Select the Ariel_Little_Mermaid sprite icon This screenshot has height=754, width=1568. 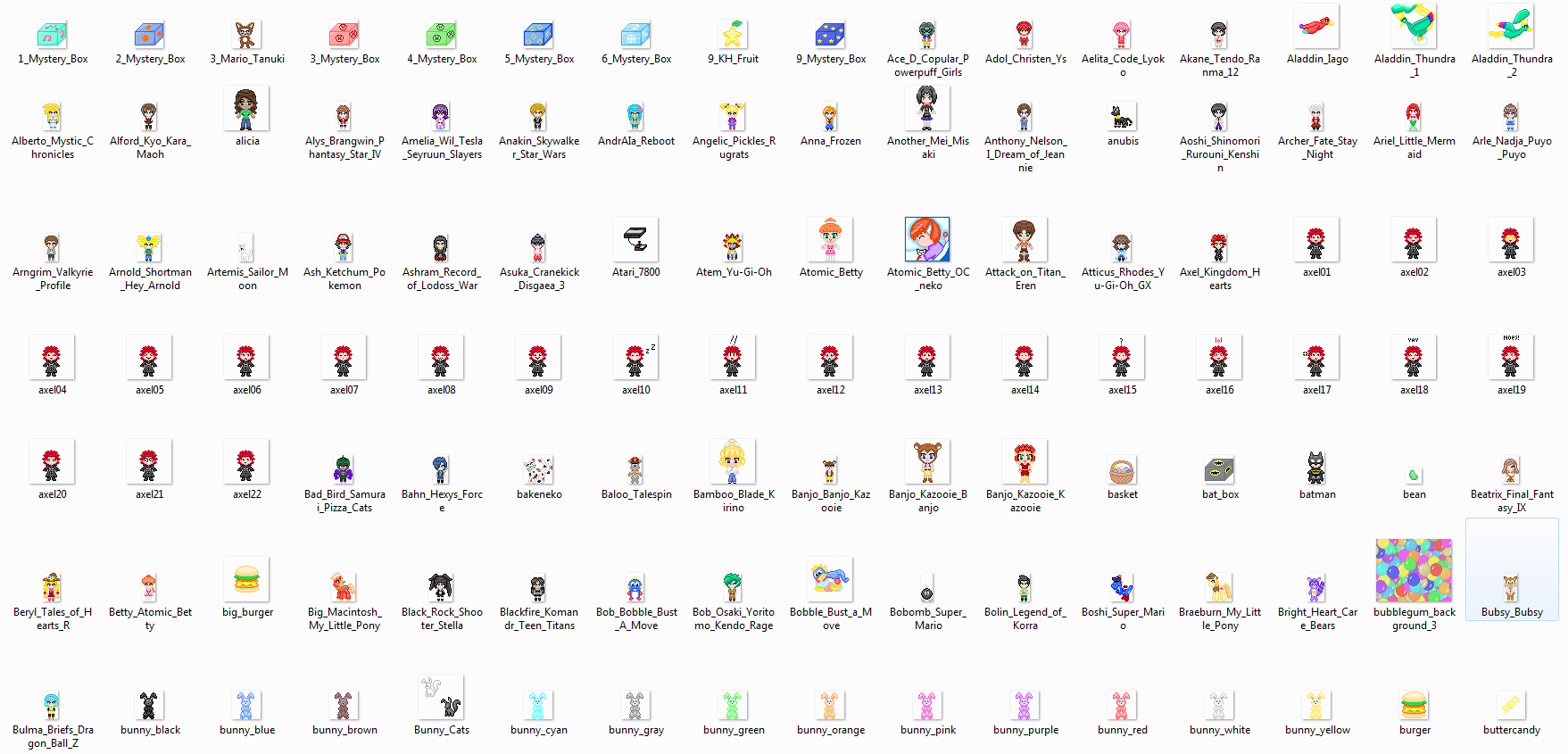tap(1414, 117)
